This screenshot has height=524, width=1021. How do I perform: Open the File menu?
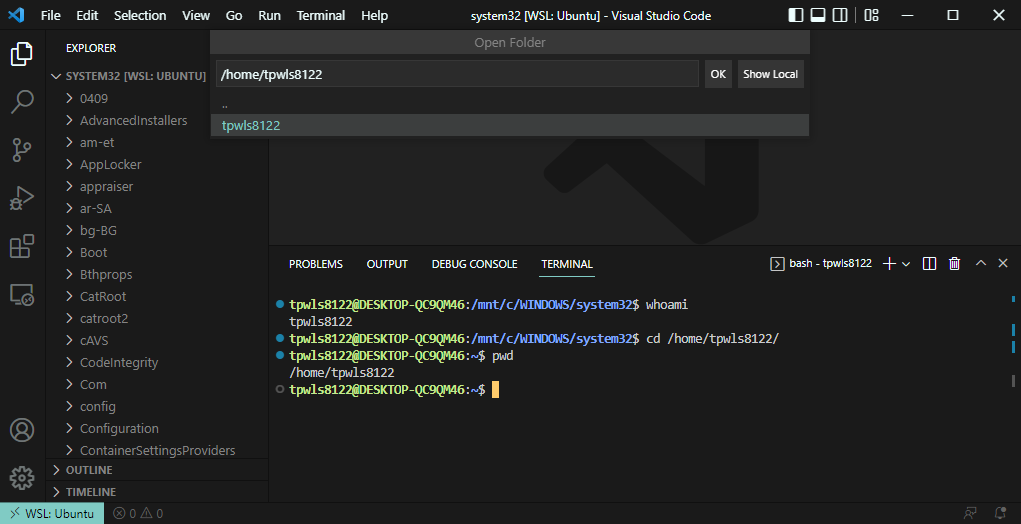point(50,16)
